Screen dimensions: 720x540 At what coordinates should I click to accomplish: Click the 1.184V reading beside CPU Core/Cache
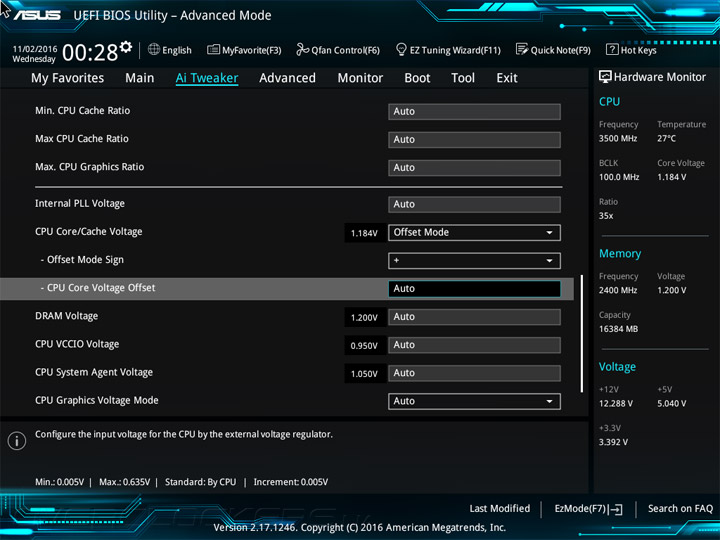(x=364, y=233)
